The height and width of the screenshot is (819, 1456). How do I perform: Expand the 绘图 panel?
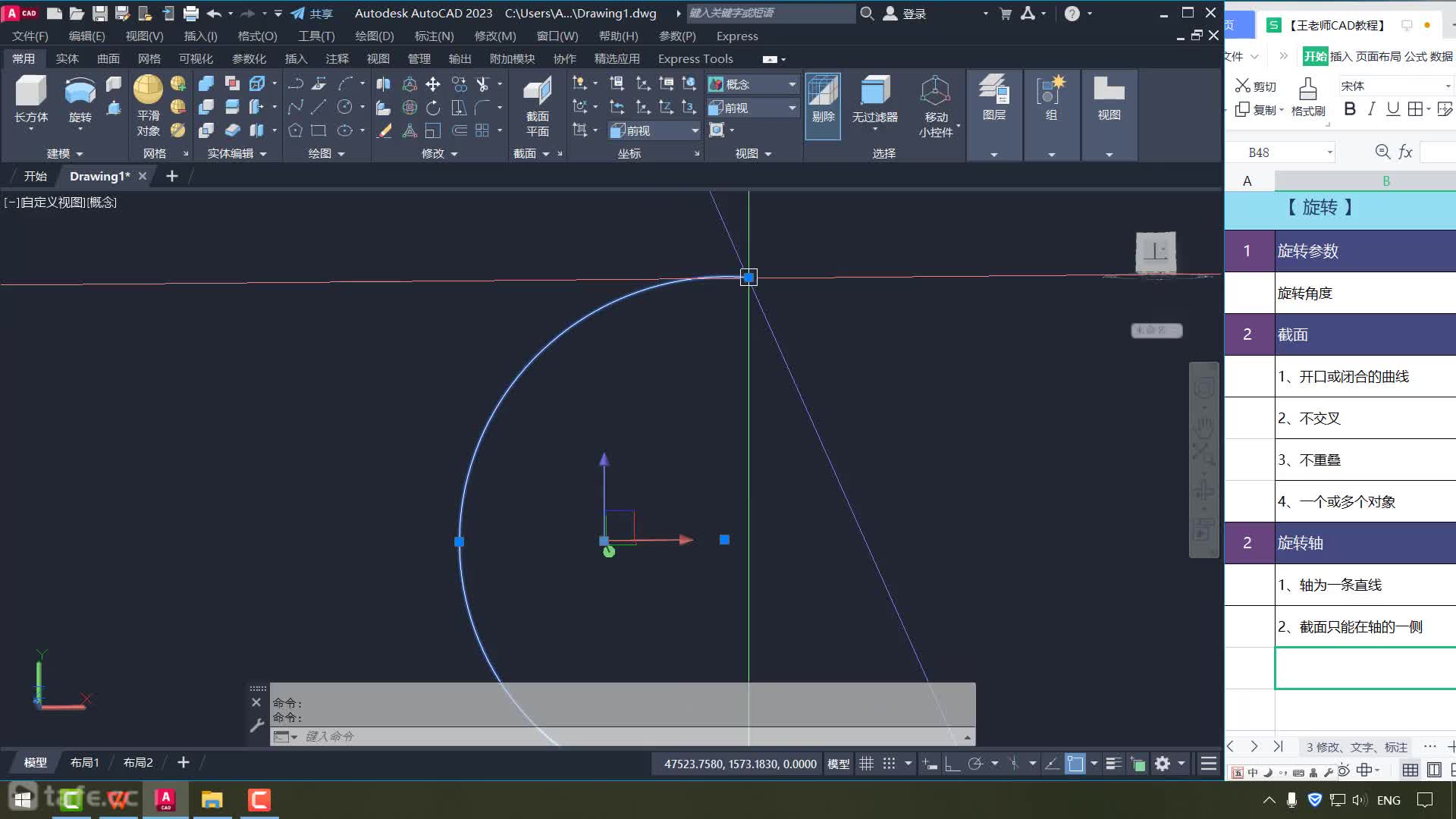coord(326,153)
